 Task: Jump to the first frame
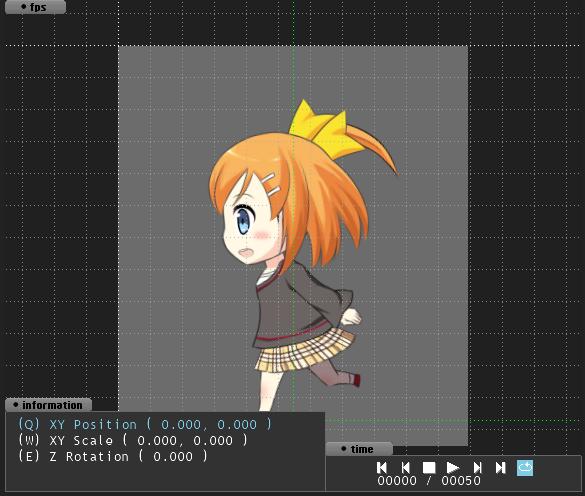point(382,468)
